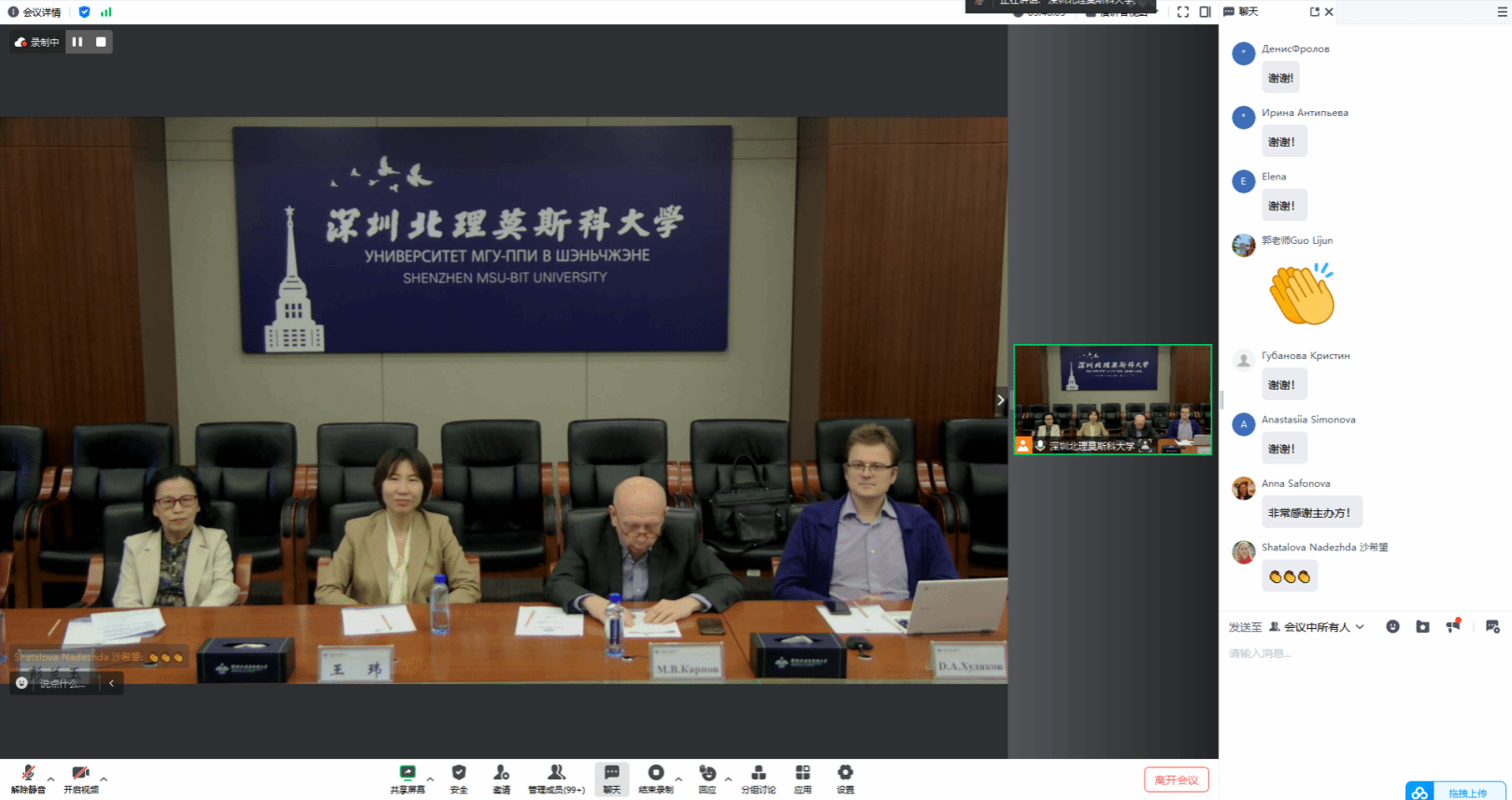Toggle the 聊天 chat panel button
1512x800 pixels.
click(611, 779)
